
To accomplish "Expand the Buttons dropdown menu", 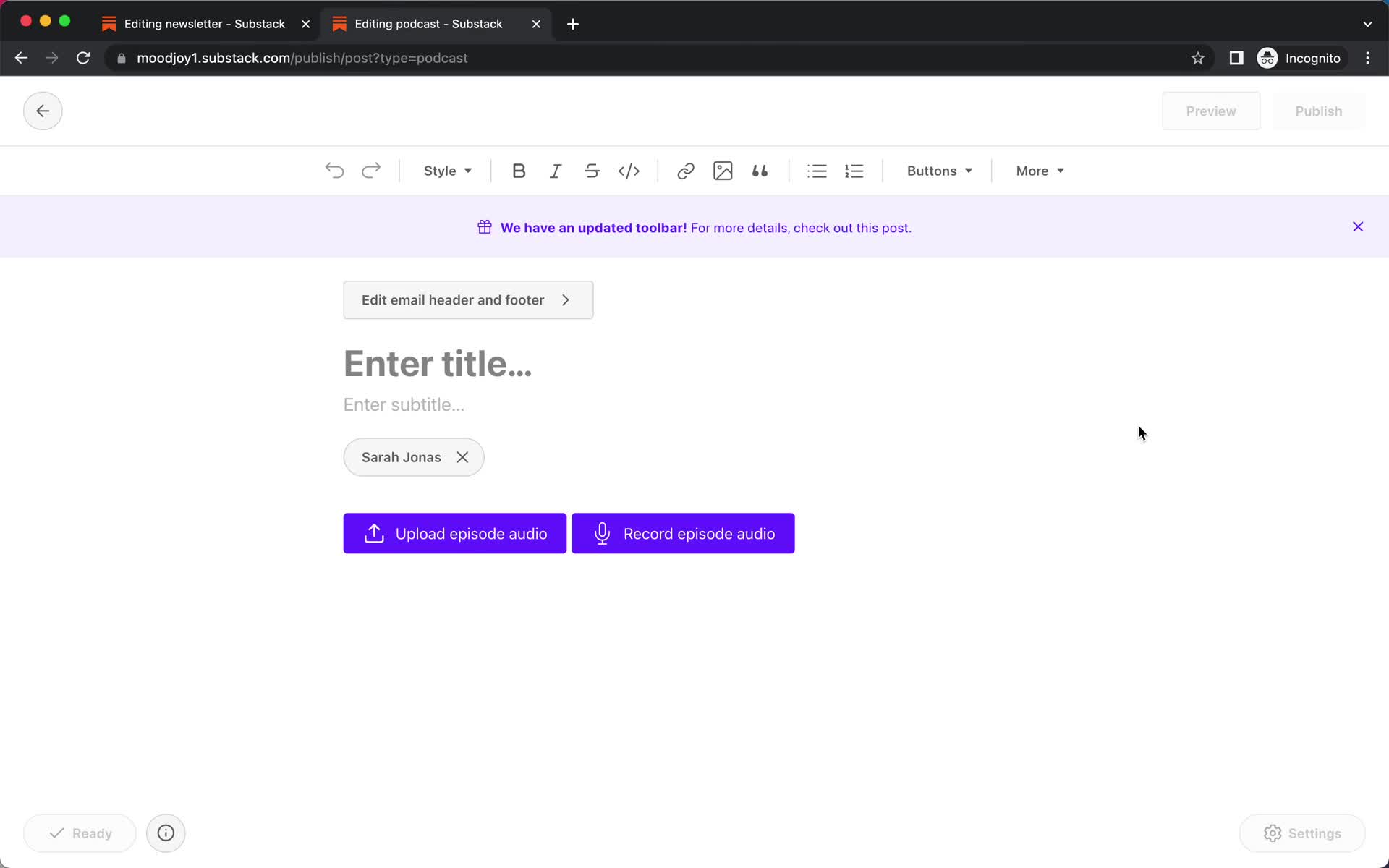I will (940, 170).
